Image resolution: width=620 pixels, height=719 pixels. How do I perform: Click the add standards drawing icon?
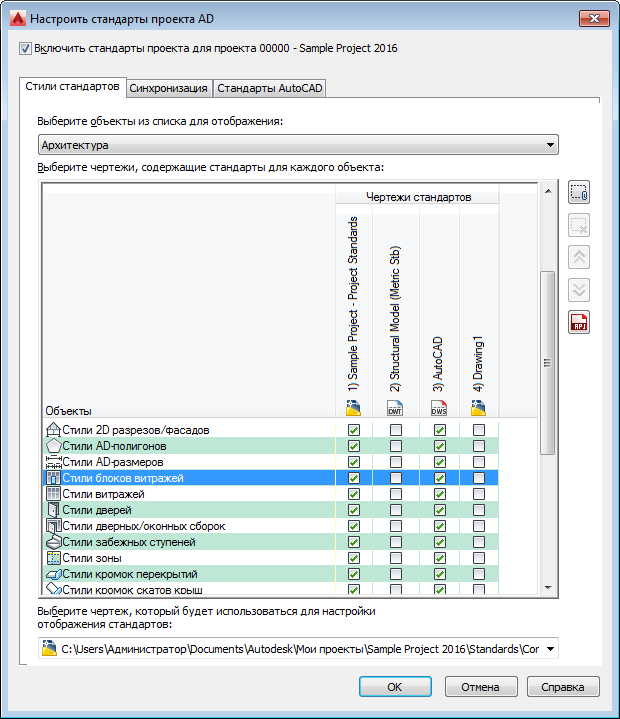(579, 192)
